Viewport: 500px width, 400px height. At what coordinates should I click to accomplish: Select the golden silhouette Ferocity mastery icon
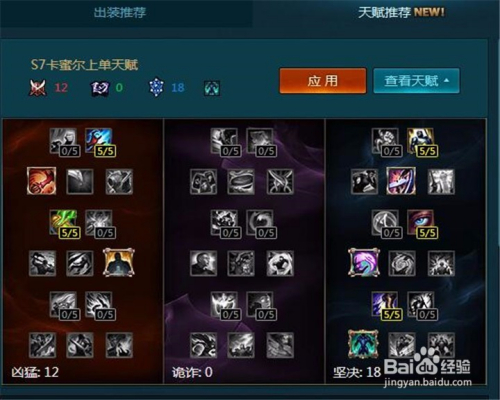click(119, 262)
